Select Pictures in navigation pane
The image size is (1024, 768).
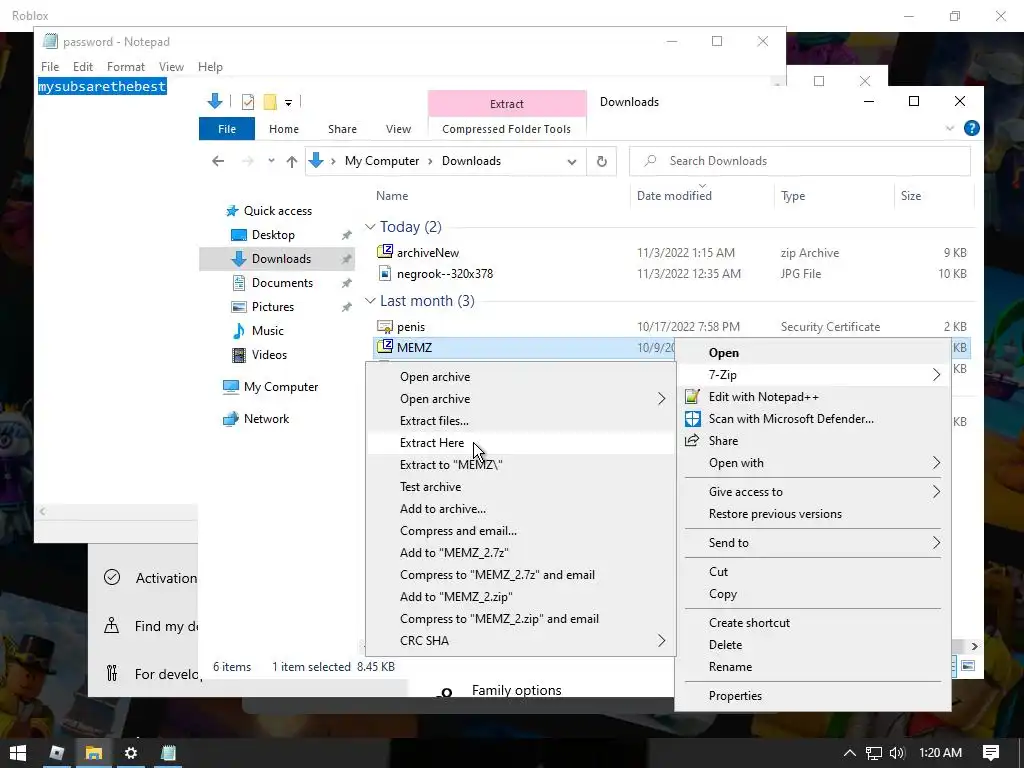(273, 307)
